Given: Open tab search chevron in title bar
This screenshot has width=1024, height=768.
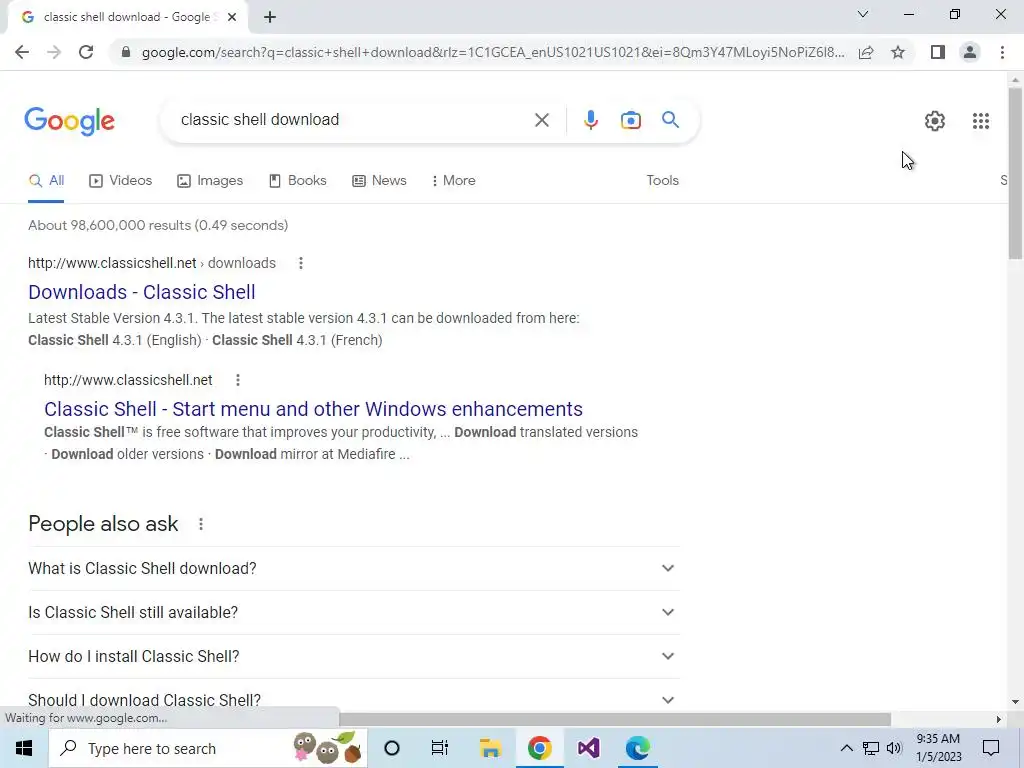Looking at the screenshot, I should tap(863, 14).
